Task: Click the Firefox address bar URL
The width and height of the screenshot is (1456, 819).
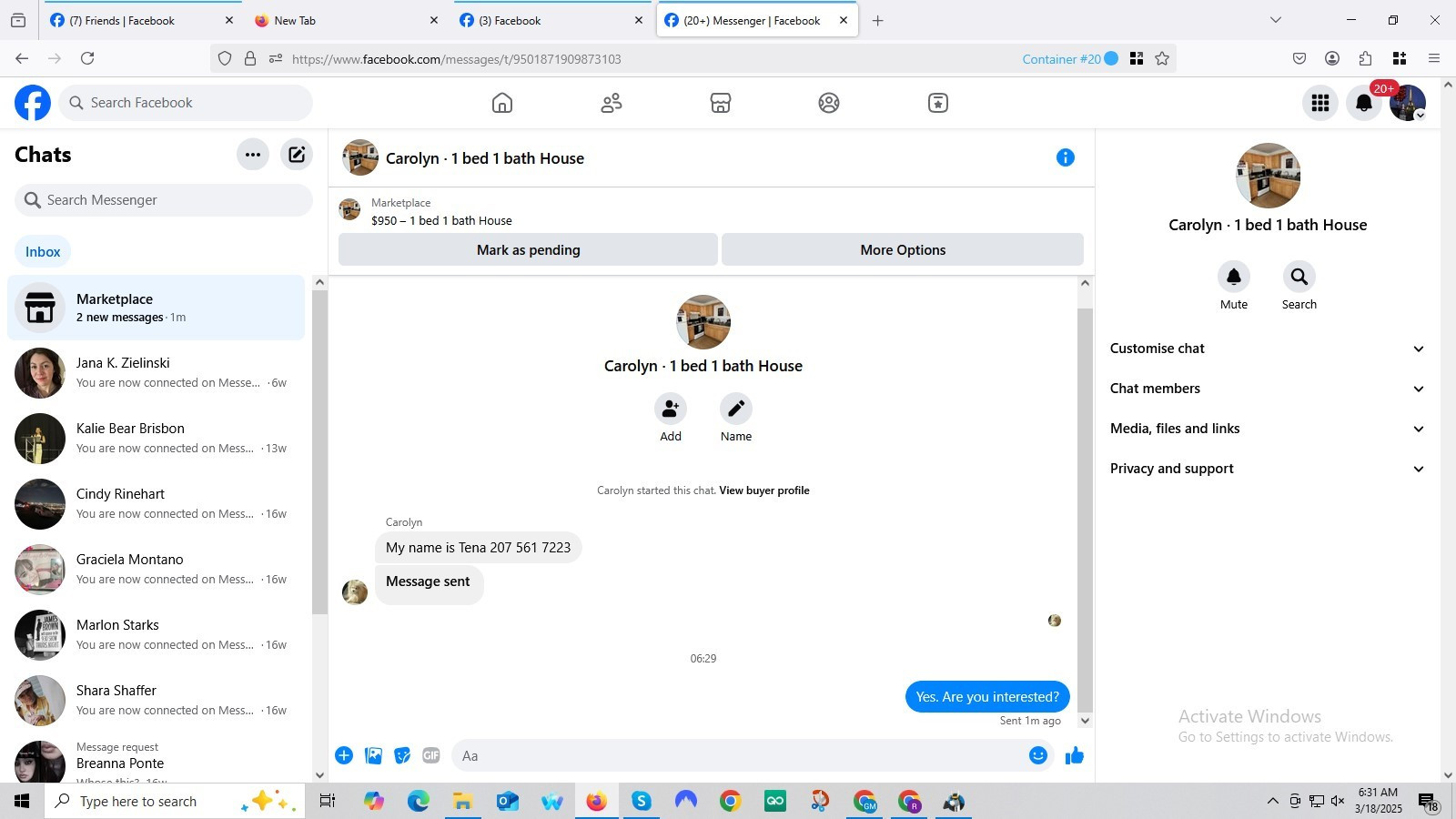Action: click(457, 59)
